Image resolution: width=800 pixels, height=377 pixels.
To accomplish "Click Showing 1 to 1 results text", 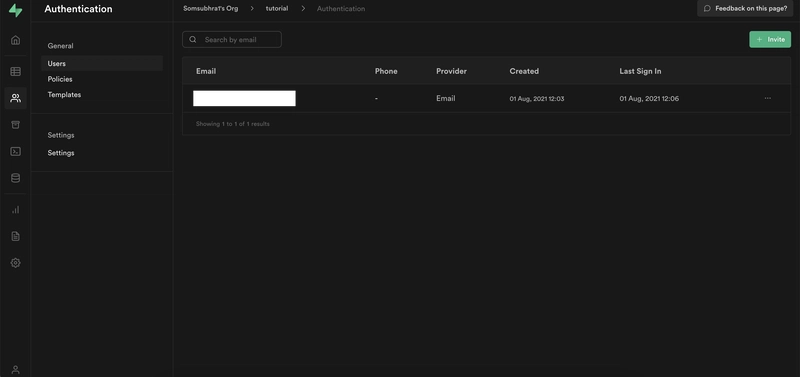I will 233,124.
